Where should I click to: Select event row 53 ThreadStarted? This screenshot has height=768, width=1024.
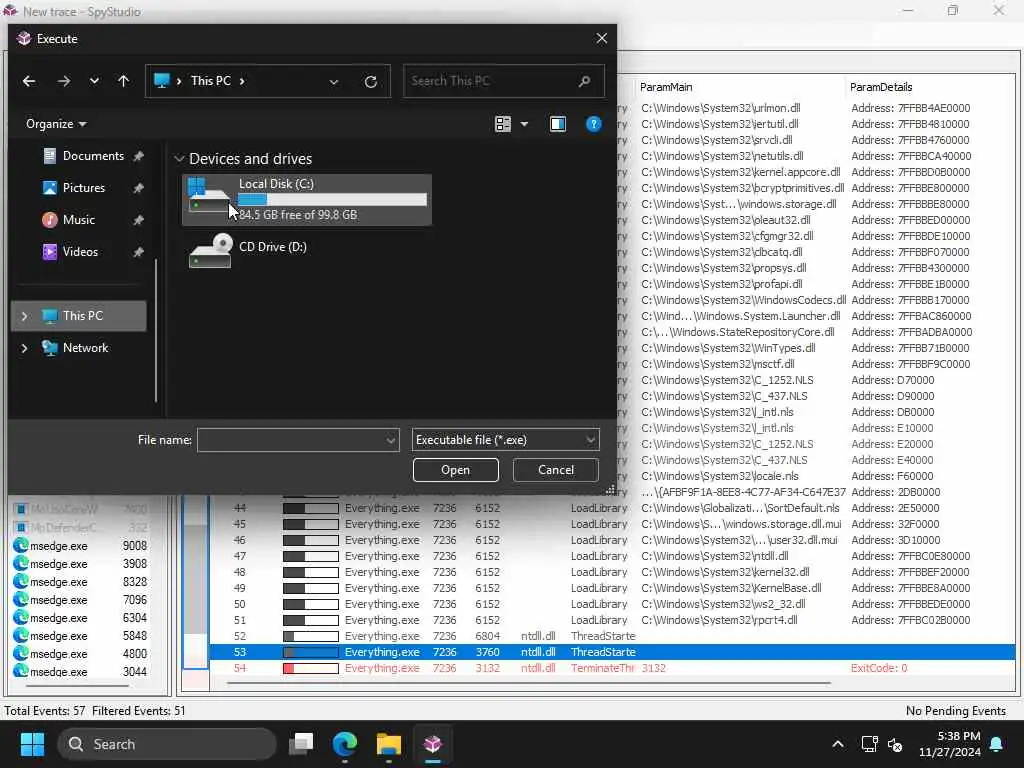pyautogui.click(x=612, y=652)
